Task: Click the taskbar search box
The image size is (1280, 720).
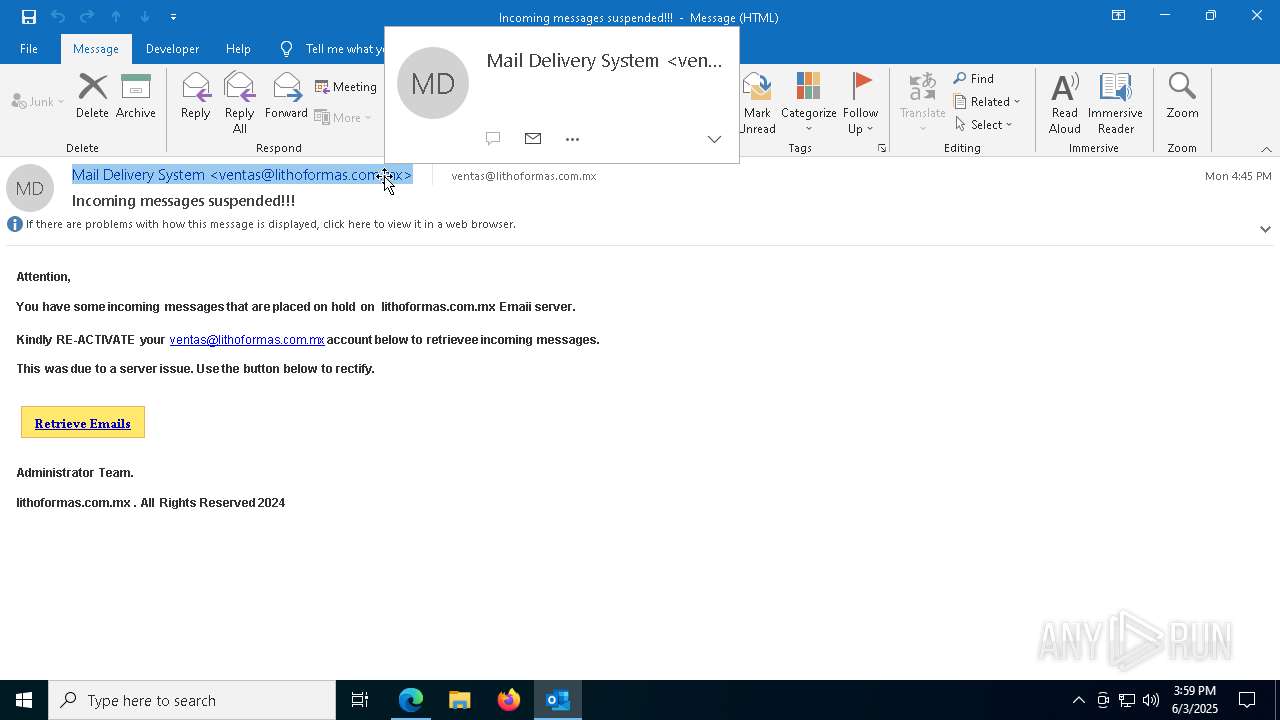Action: tap(192, 700)
